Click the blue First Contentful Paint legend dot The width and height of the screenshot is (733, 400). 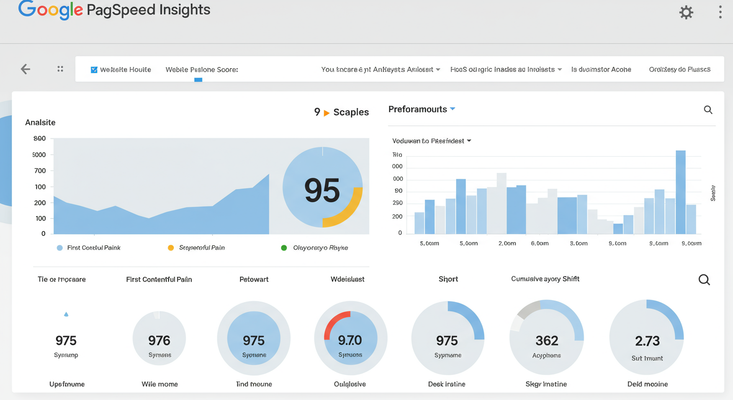click(59, 248)
